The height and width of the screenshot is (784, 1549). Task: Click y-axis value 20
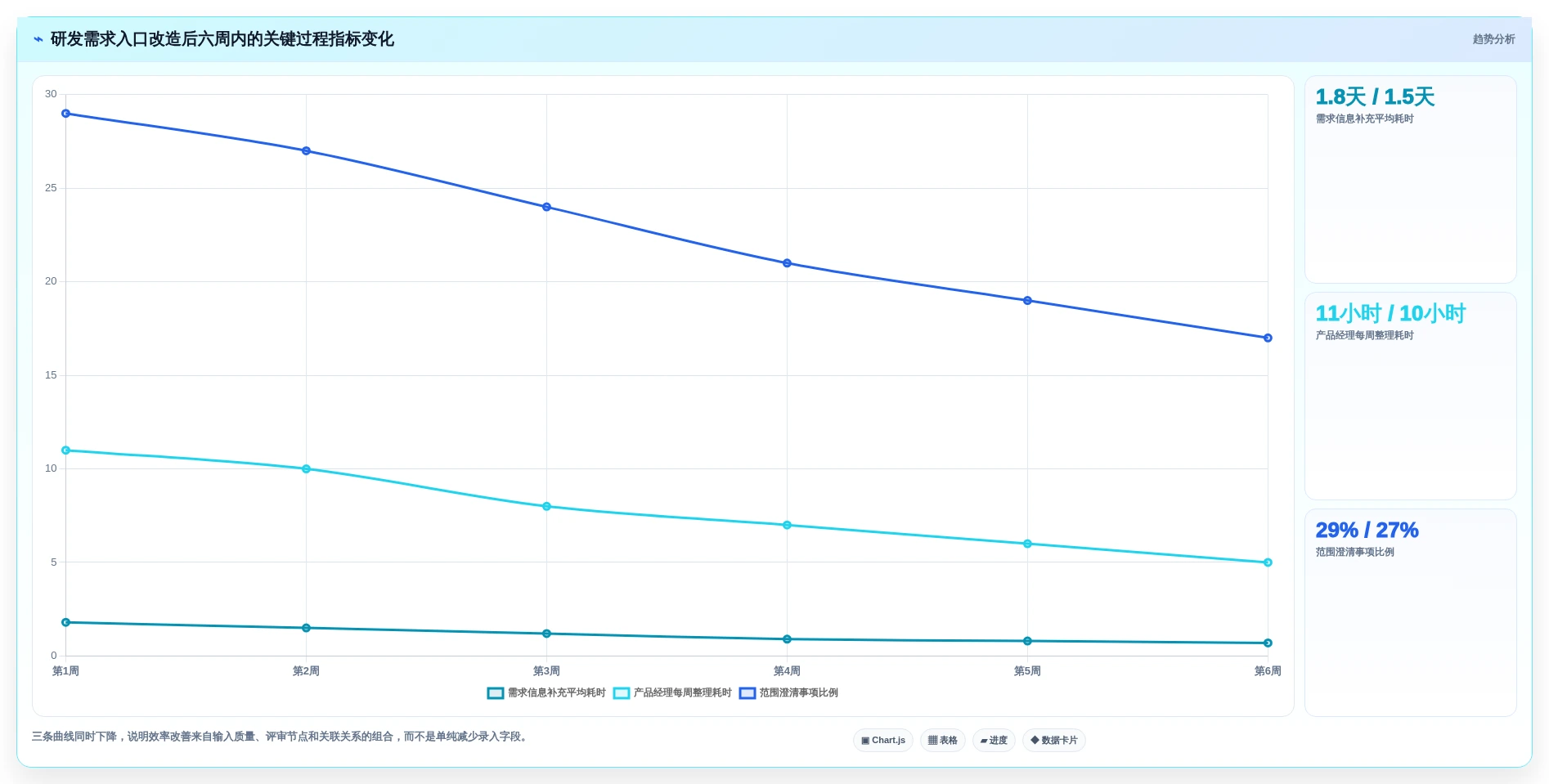pyautogui.click(x=51, y=281)
